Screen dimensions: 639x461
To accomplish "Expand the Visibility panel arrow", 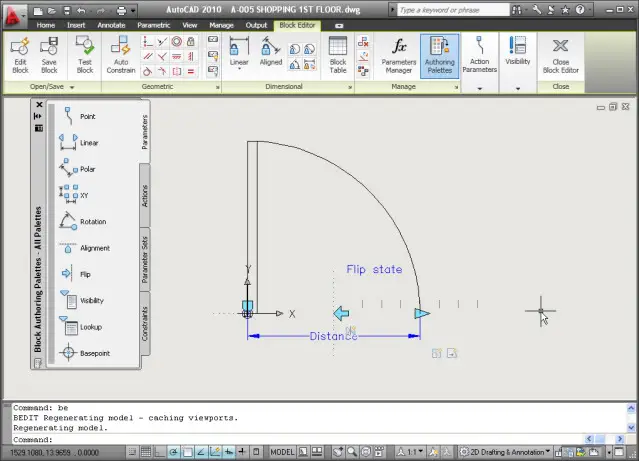I will tap(518, 88).
